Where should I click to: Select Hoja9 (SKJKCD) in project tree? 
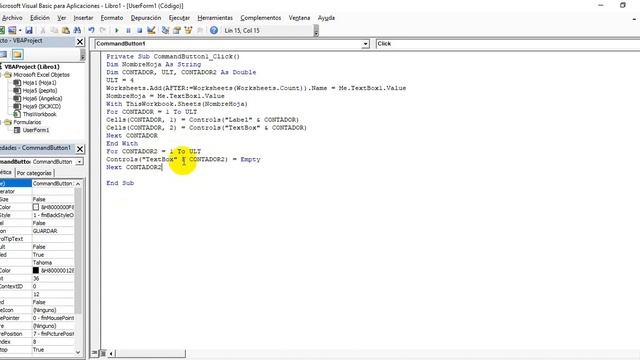point(42,106)
